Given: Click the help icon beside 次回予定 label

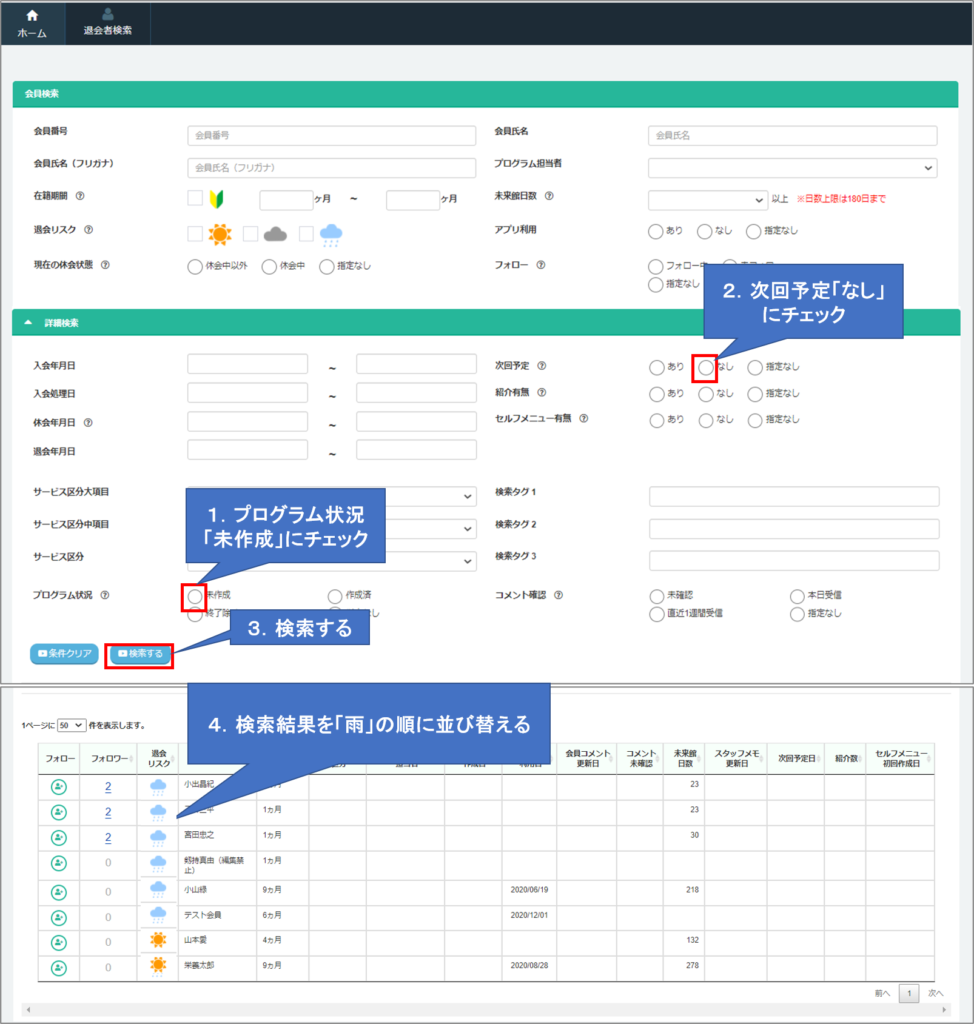Looking at the screenshot, I should (542, 366).
